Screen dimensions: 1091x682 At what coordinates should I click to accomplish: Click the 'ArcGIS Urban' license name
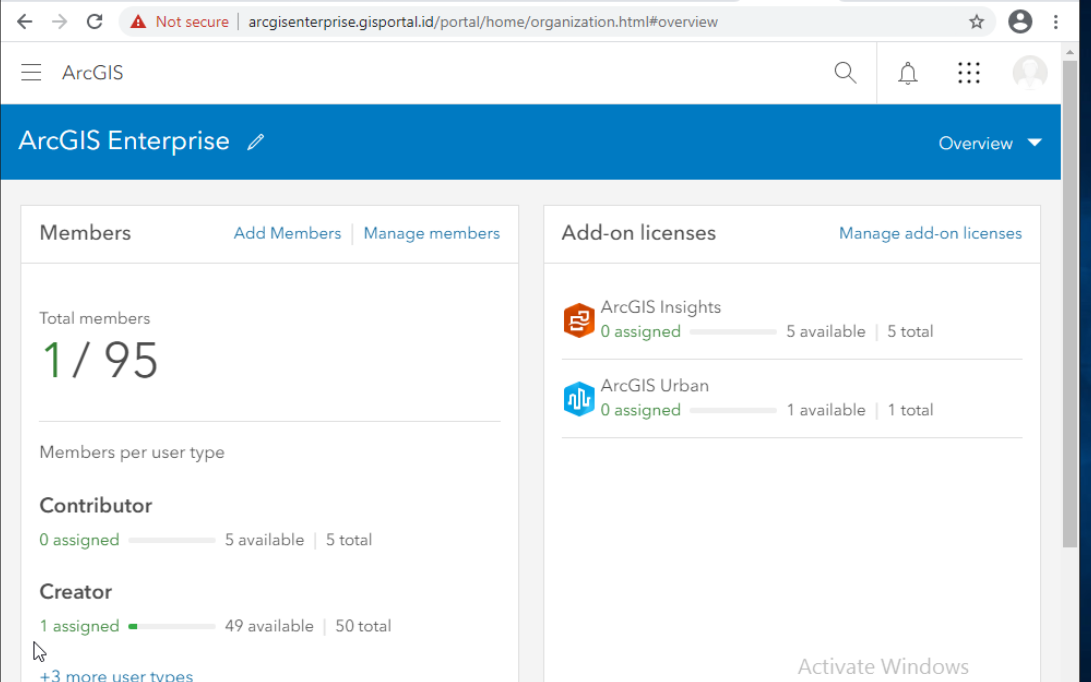click(655, 386)
